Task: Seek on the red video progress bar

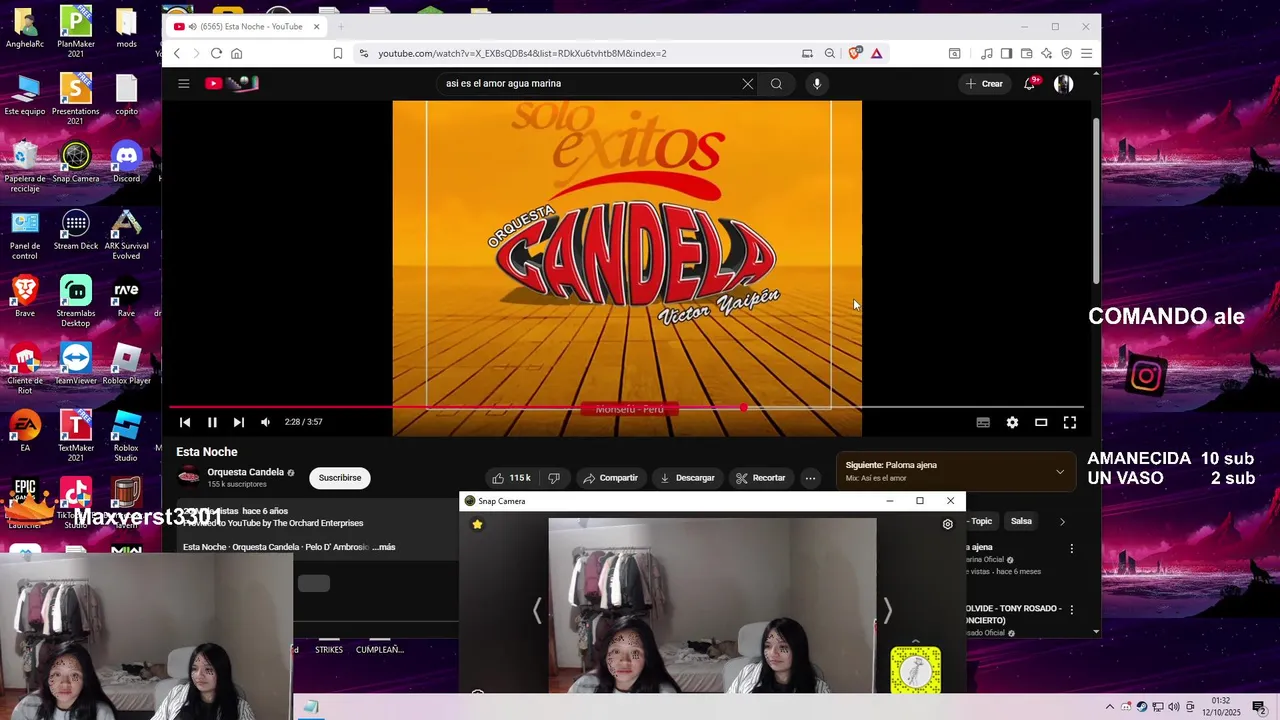Action: pos(626,407)
